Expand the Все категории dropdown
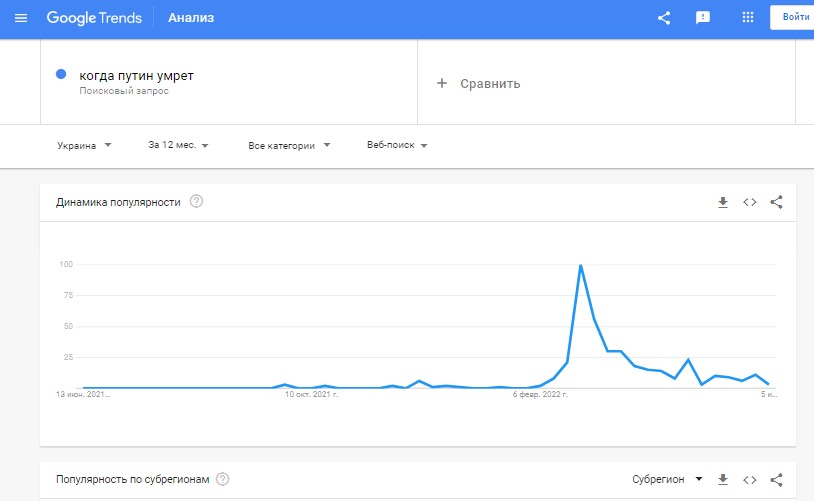Screen dimensions: 814x501 289,145
